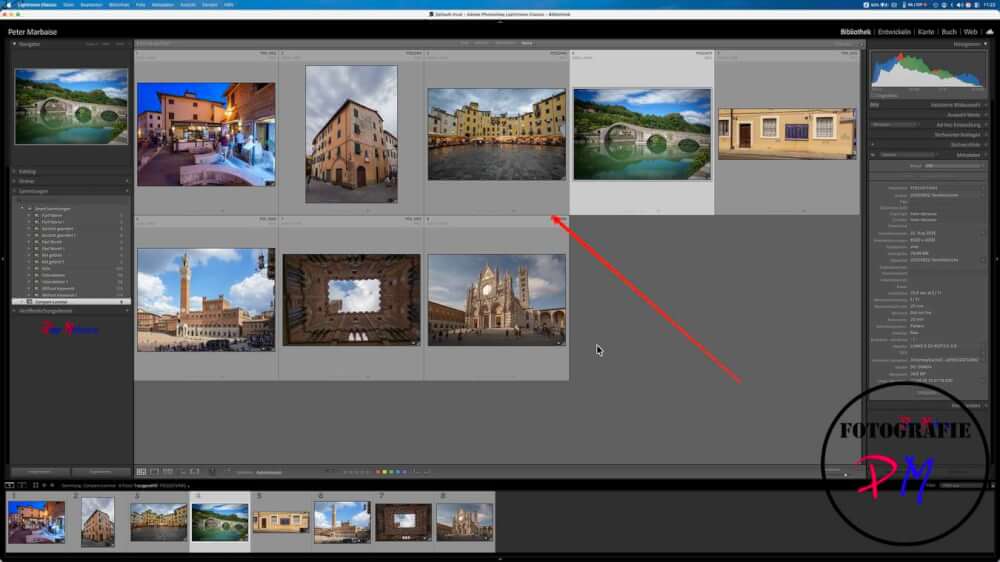Viewport: 1000px width, 562px height.
Task: Select the cathedral photo in grid
Action: pos(496,300)
